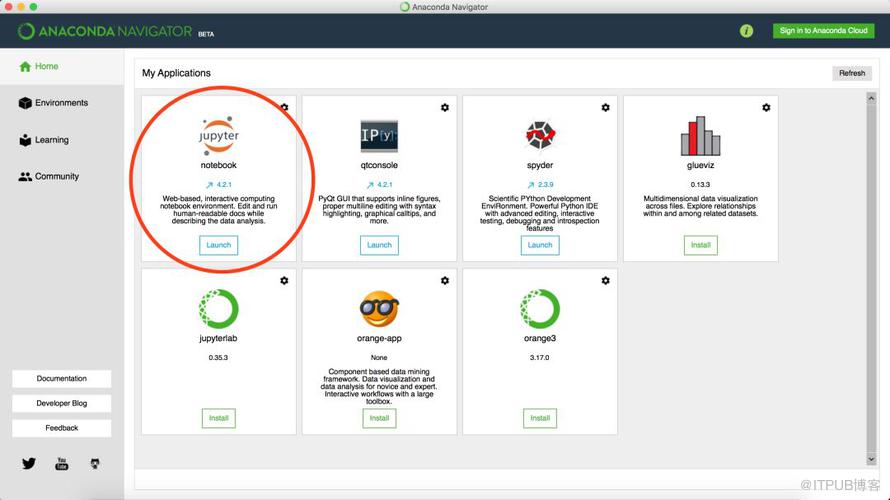The width and height of the screenshot is (890, 500).
Task: Click the Environments cube icon
Action: click(x=25, y=103)
